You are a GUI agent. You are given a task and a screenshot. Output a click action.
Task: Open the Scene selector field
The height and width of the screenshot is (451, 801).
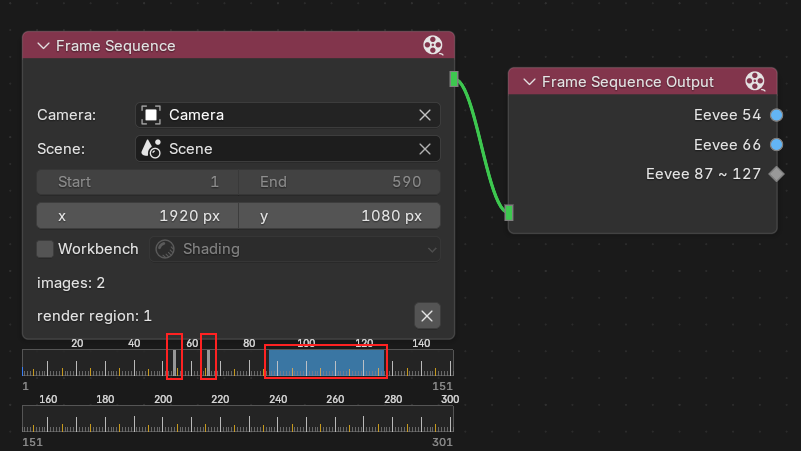288,149
